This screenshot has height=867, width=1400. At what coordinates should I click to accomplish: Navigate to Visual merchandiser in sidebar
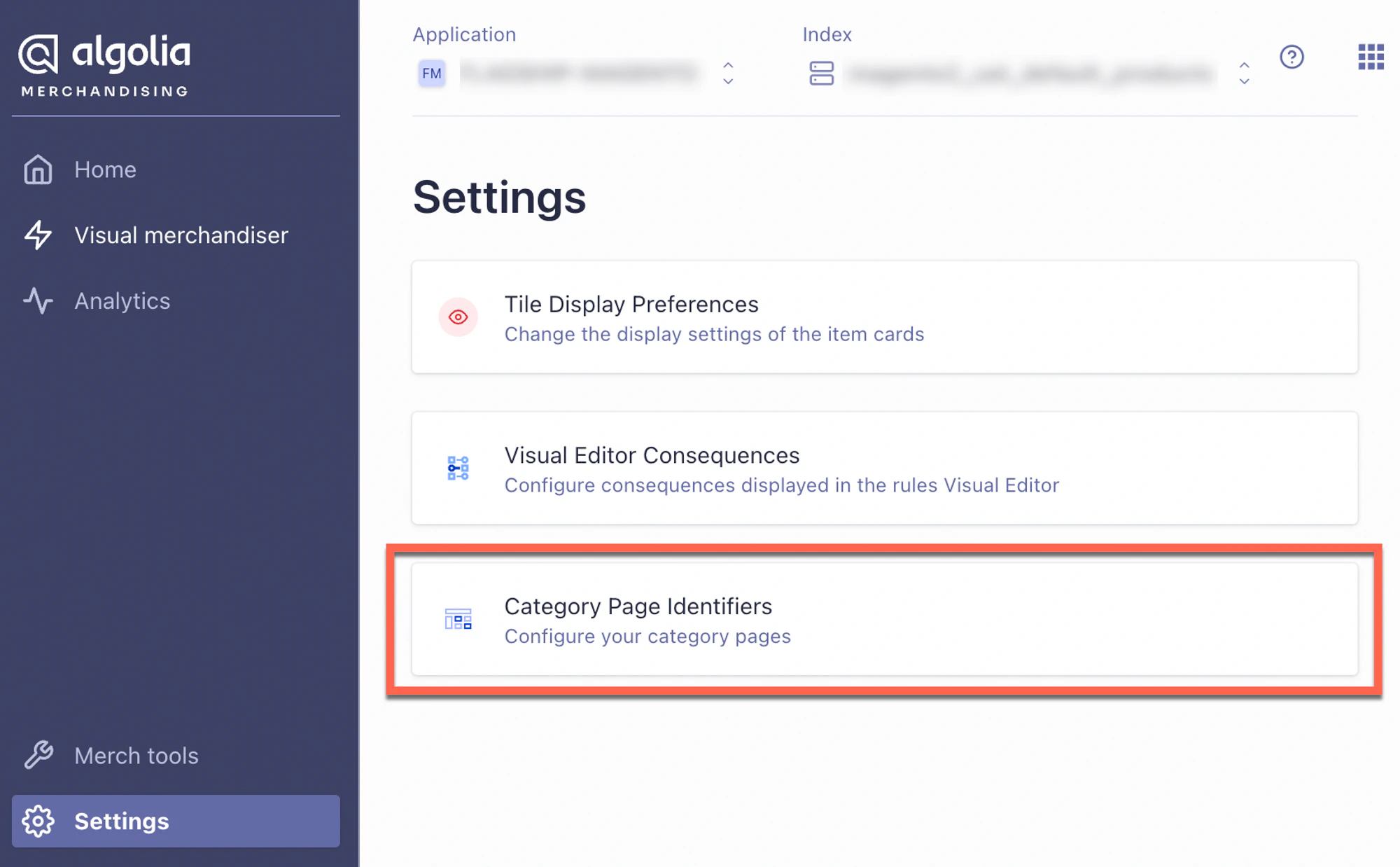pyautogui.click(x=180, y=235)
